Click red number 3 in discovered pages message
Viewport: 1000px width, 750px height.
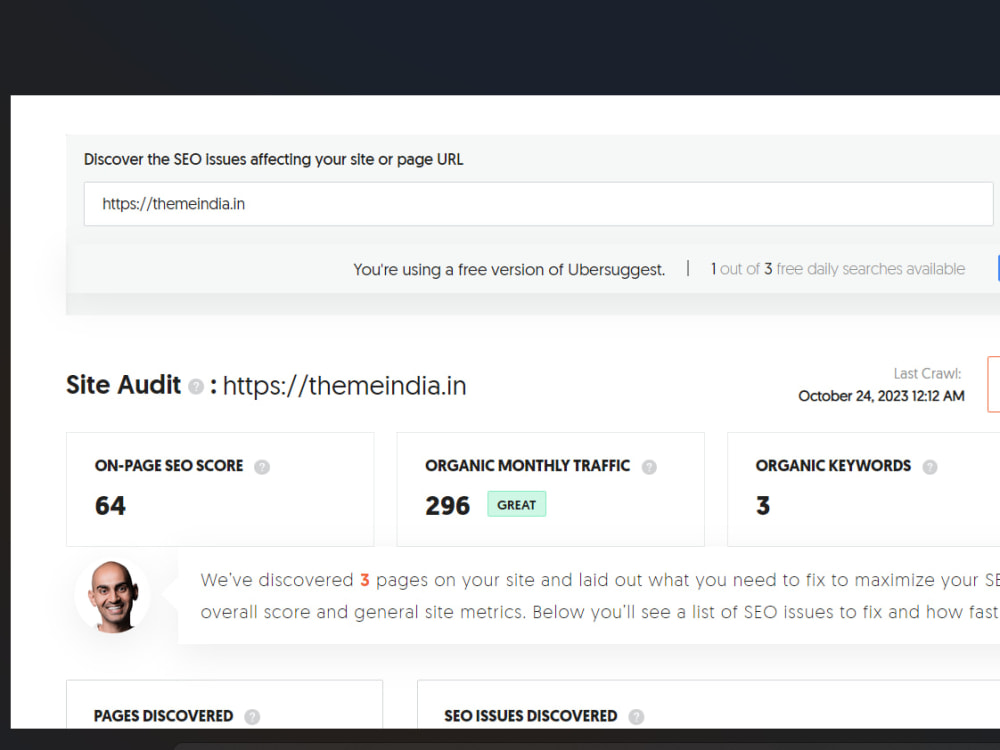pyautogui.click(x=365, y=580)
